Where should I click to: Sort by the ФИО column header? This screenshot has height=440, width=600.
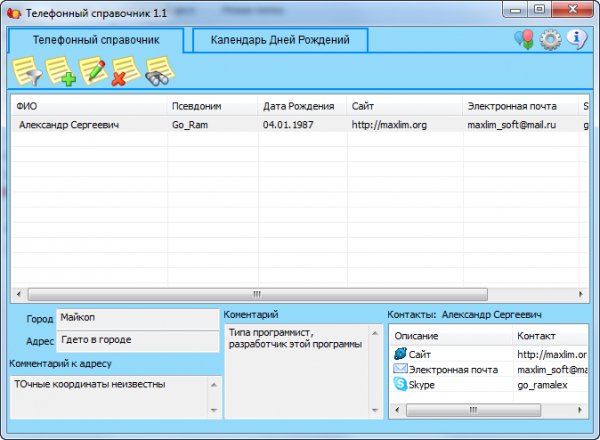click(89, 106)
